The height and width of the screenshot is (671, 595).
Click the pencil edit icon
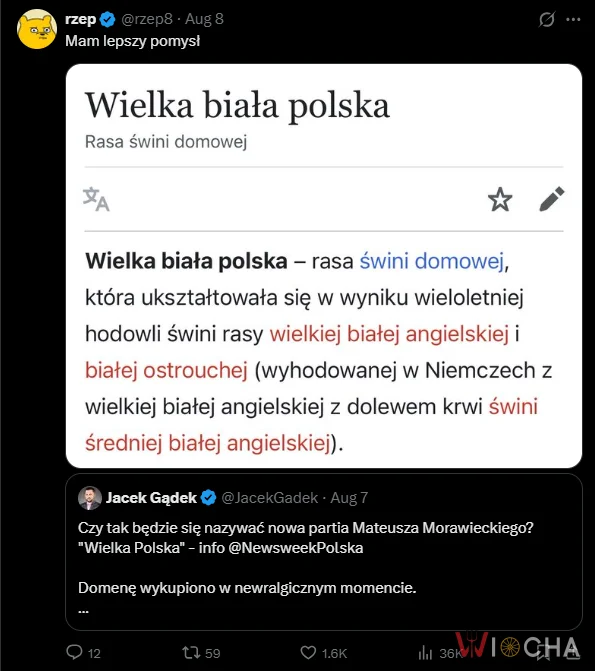click(552, 199)
